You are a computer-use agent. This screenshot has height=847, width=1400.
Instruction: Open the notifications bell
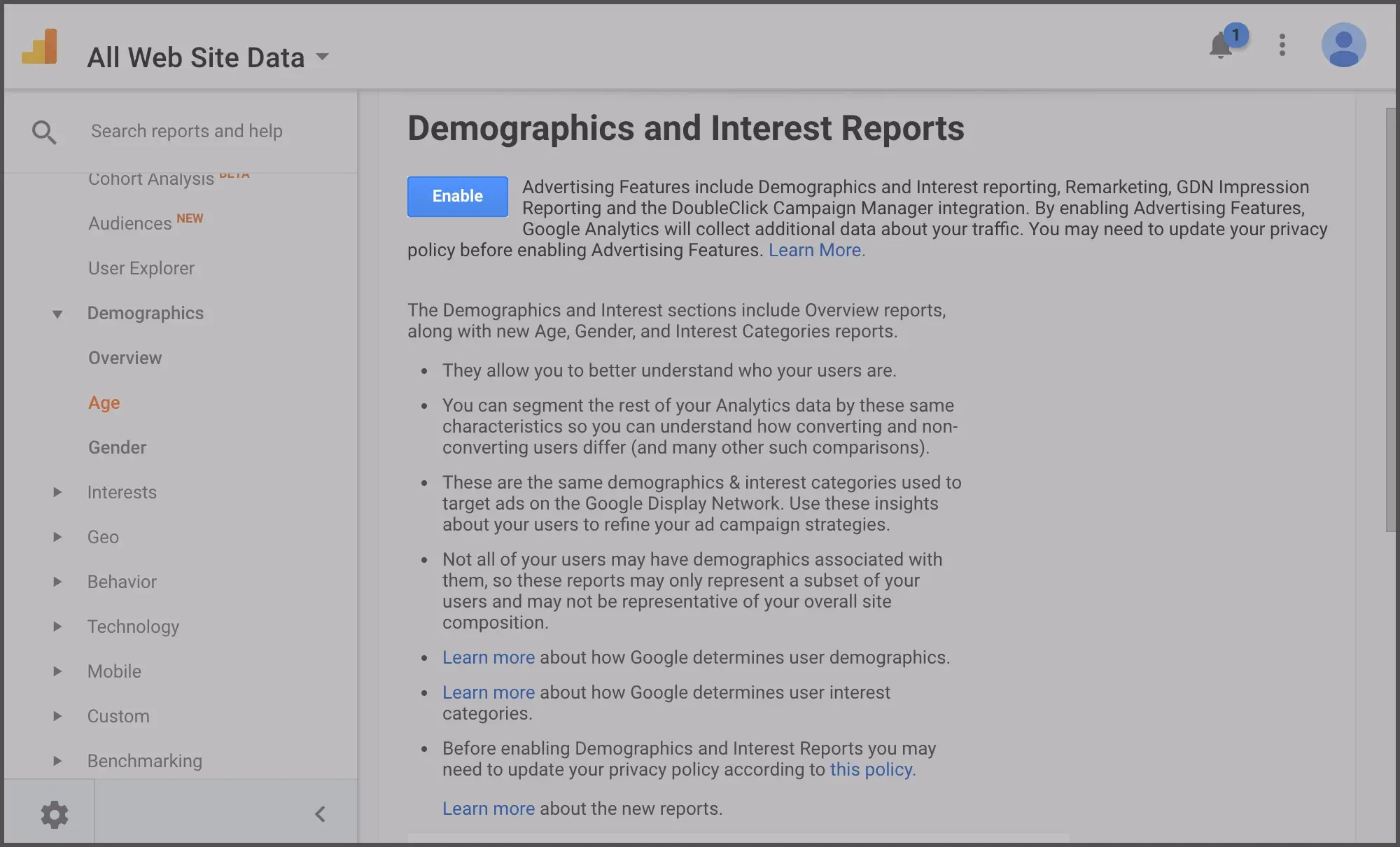click(1219, 46)
